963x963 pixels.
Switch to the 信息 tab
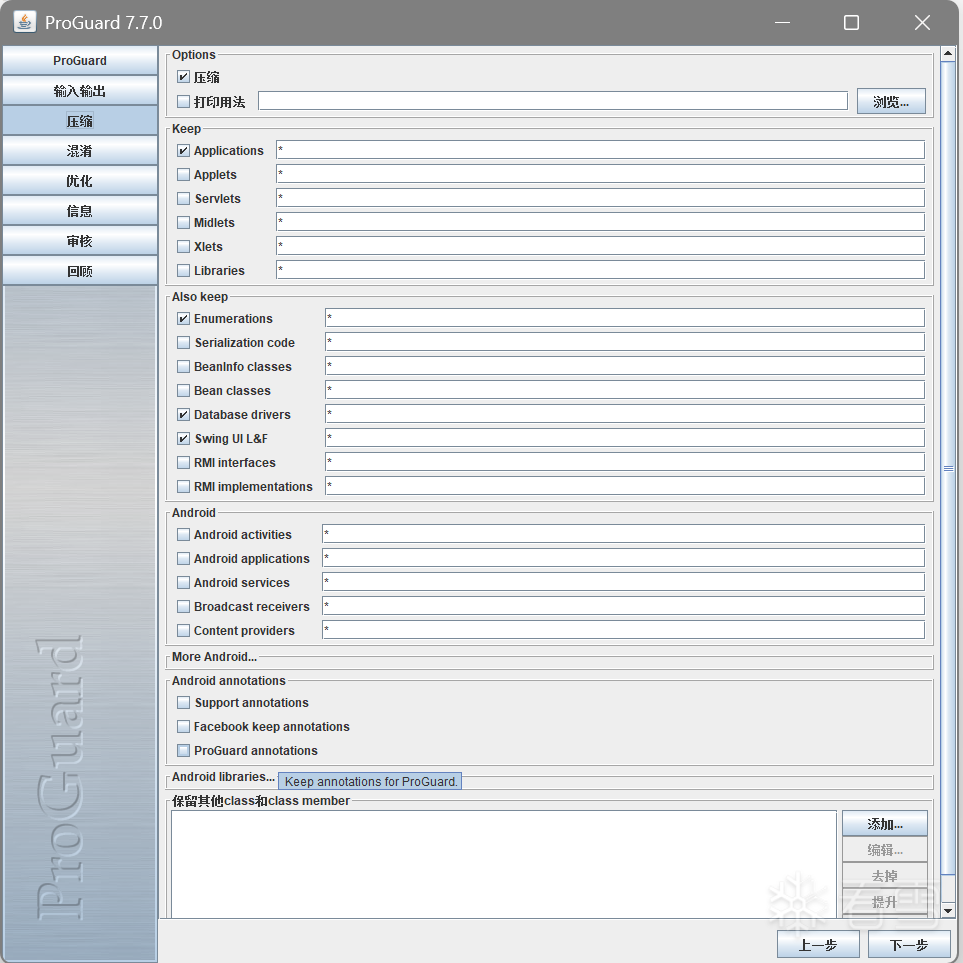[x=80, y=211]
